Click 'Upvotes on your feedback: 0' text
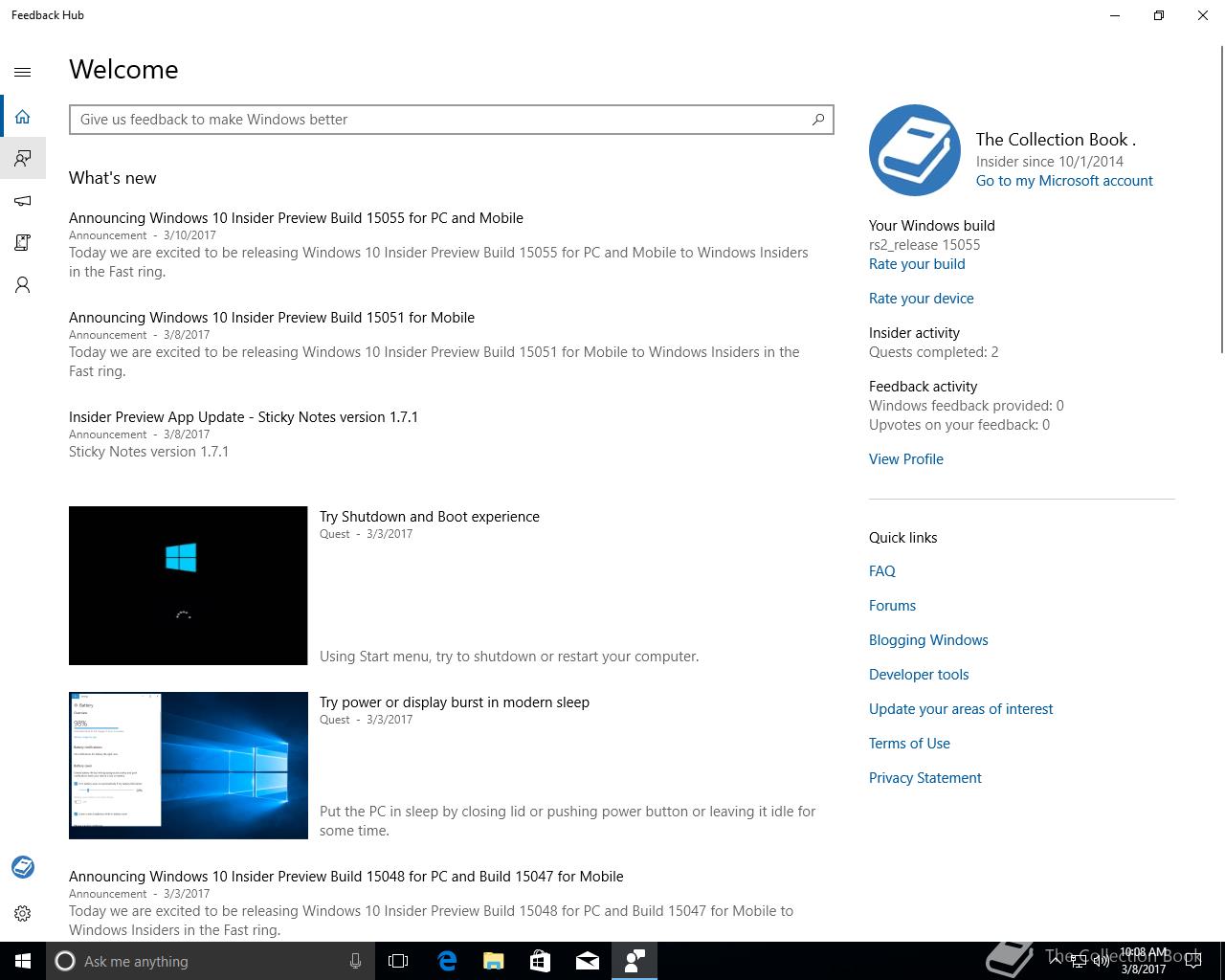 959,425
